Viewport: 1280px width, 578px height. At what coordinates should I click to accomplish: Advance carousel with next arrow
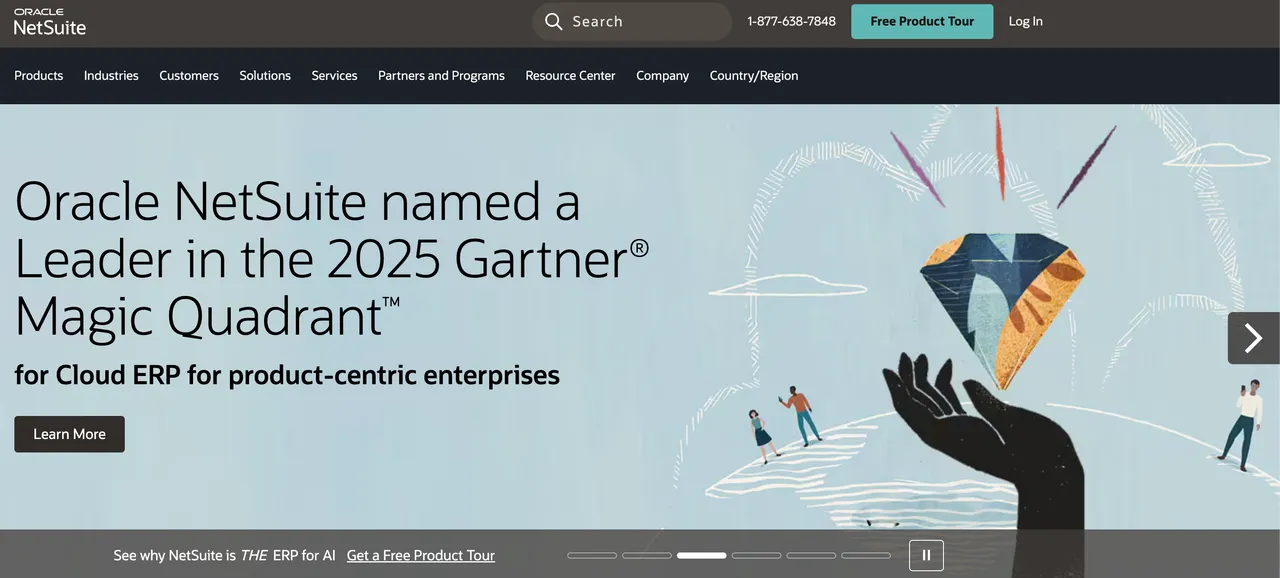click(x=1254, y=338)
